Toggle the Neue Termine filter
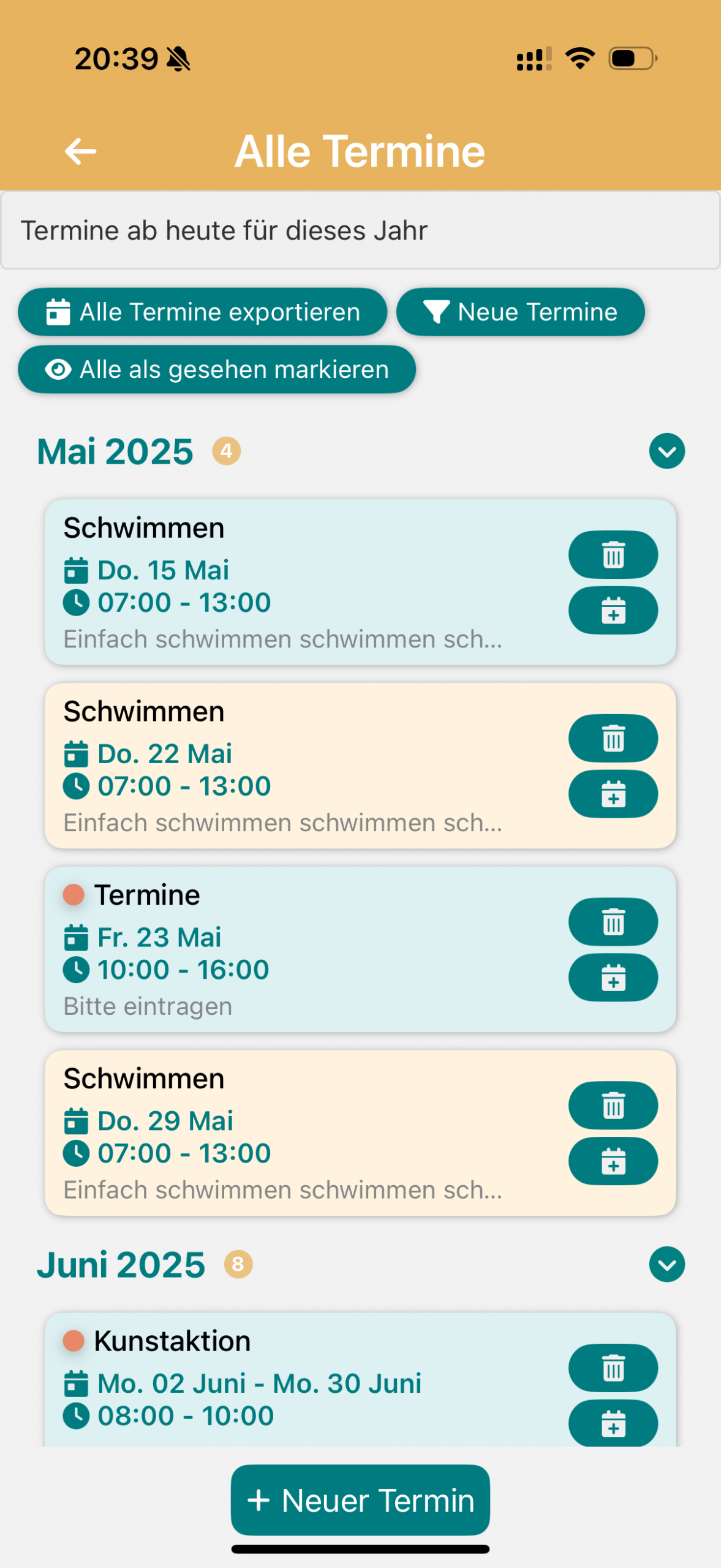721x1568 pixels. (520, 312)
